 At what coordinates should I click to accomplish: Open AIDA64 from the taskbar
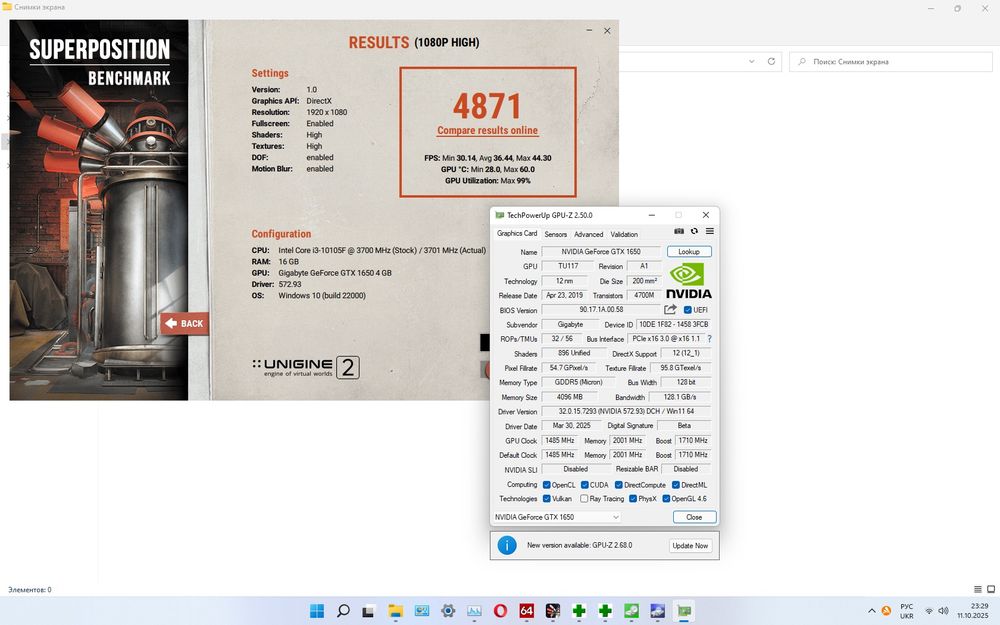click(526, 611)
